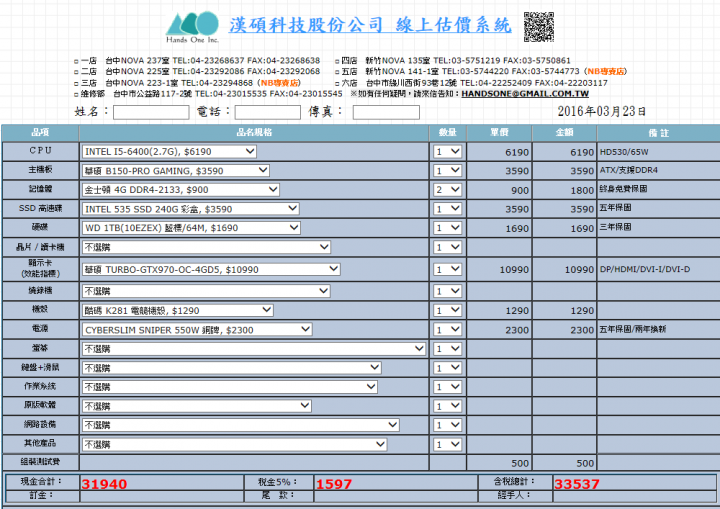Focus the 傳真 input field

click(386, 113)
